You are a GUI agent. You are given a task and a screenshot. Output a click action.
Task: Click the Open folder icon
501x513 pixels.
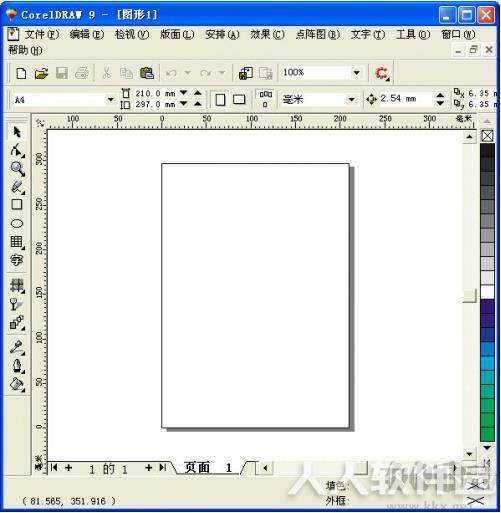point(41,73)
